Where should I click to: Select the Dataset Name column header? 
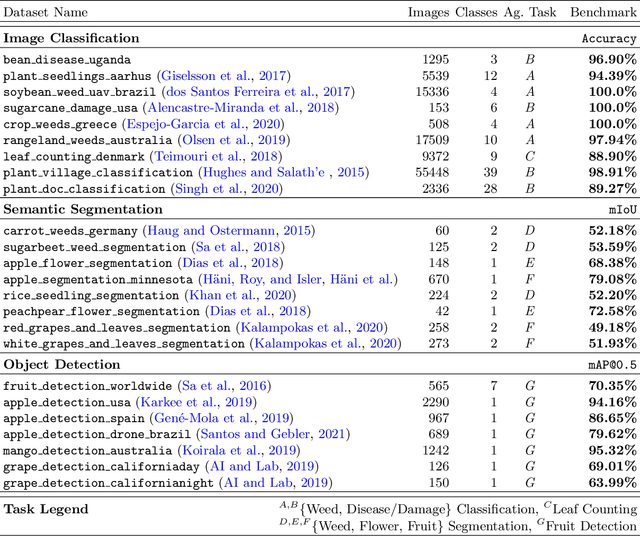(x=45, y=12)
